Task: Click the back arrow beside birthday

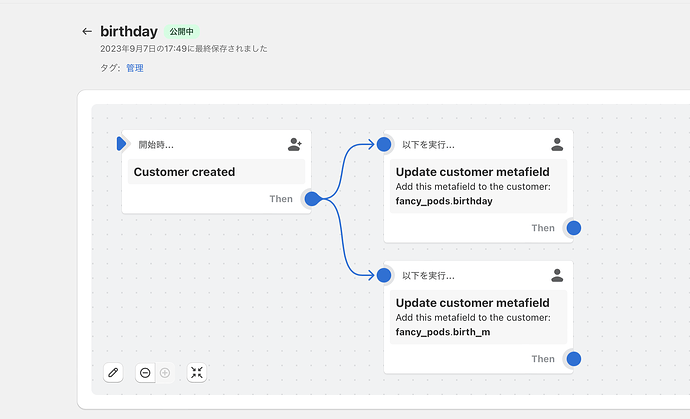Action: tap(87, 32)
